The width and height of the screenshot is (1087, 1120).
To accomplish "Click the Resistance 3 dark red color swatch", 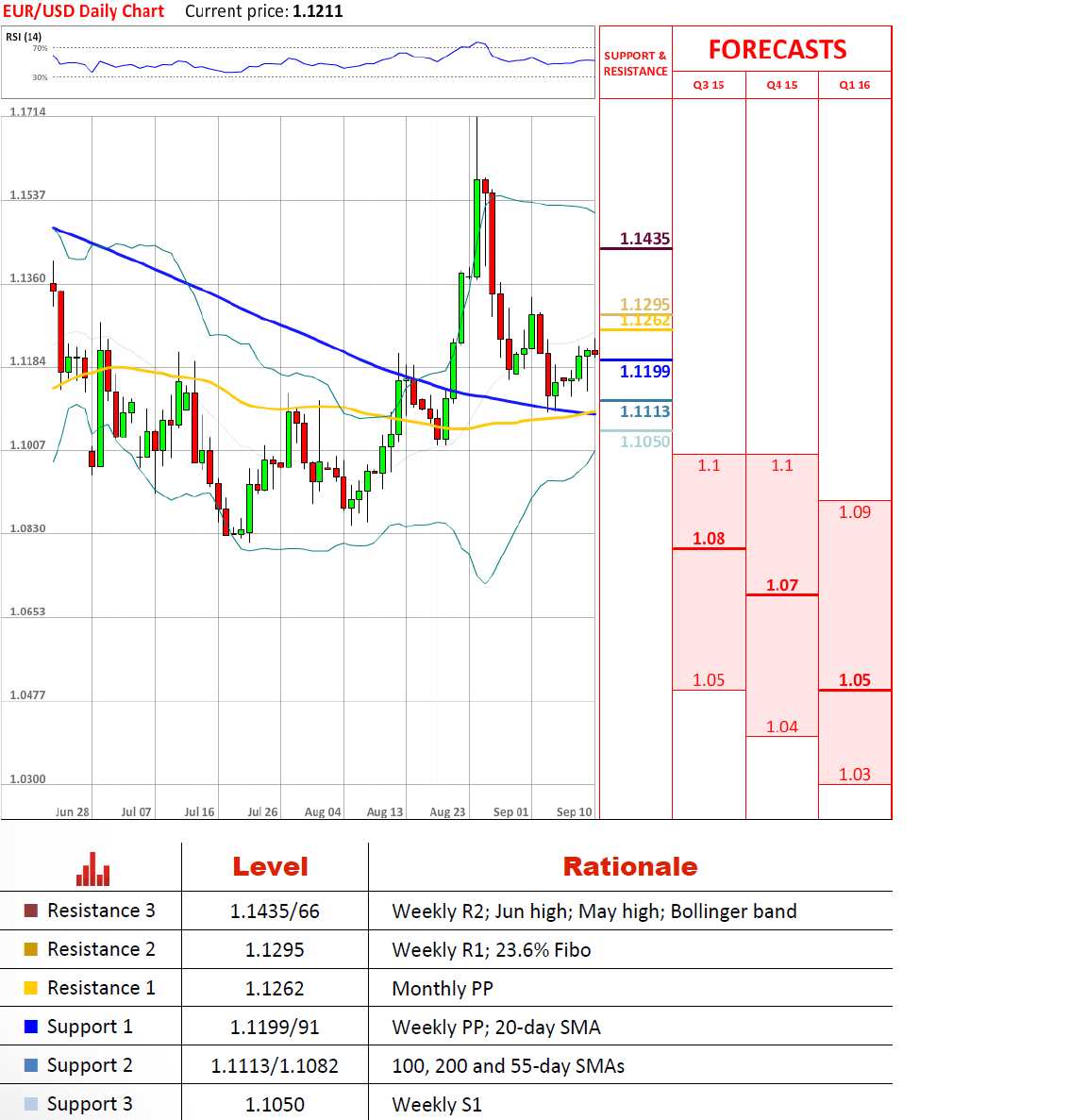I will (31, 911).
